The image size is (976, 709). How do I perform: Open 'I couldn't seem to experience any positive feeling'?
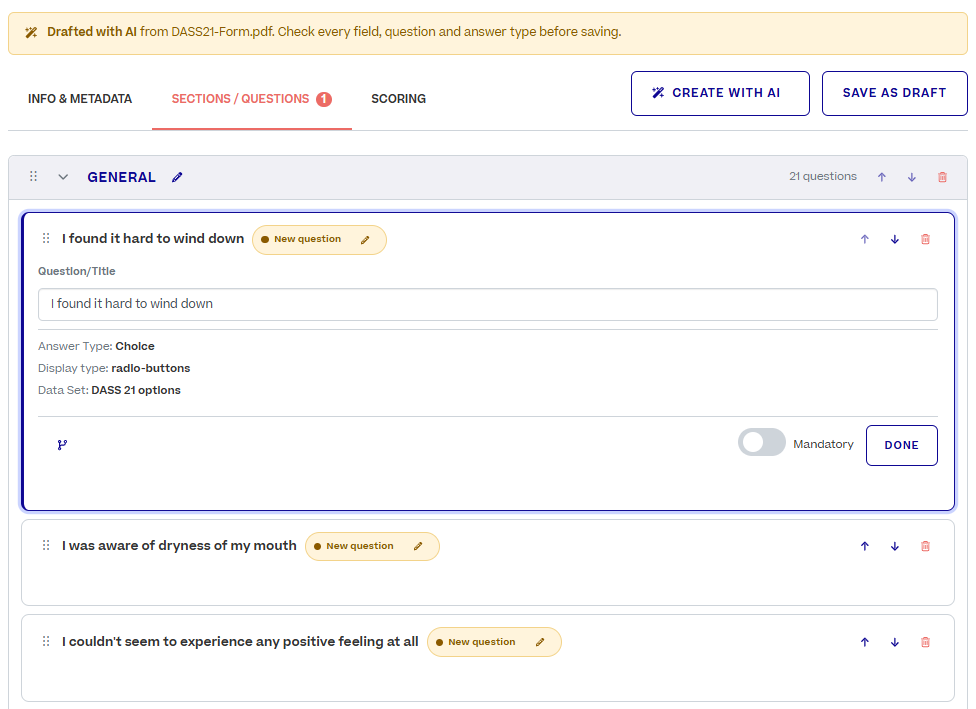240,642
